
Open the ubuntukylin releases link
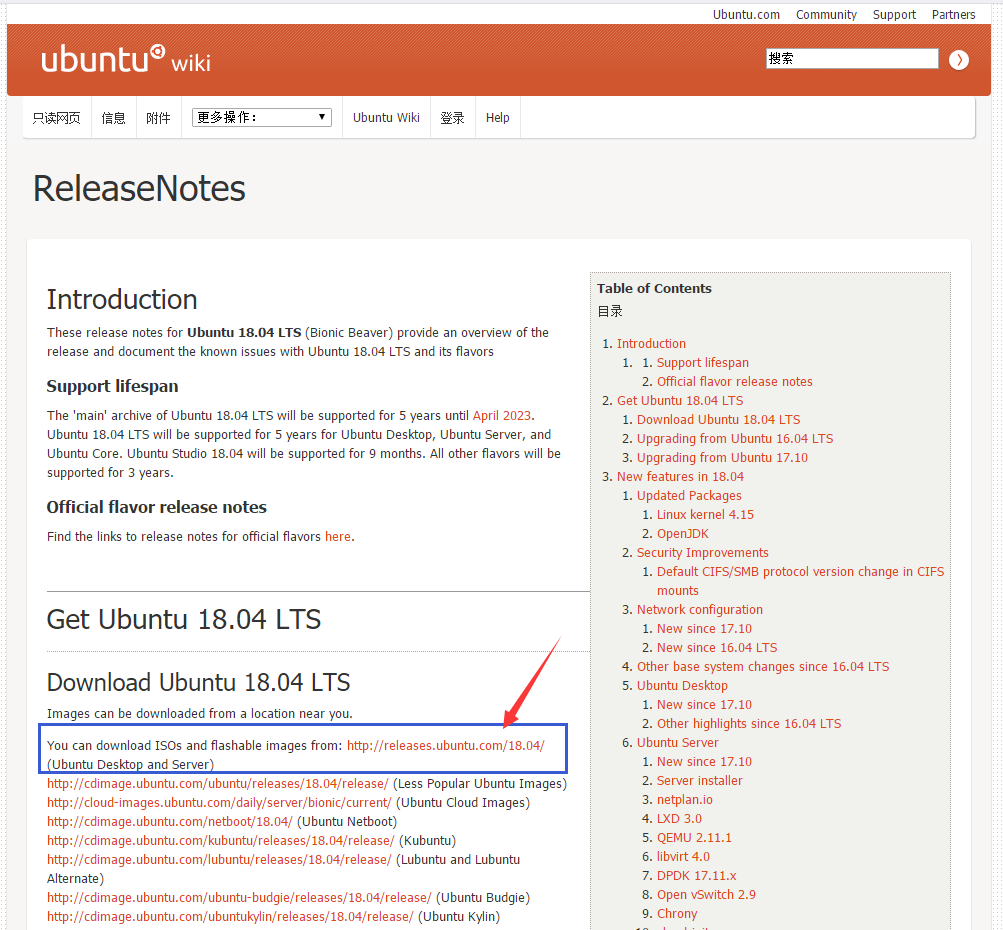[x=230, y=917]
